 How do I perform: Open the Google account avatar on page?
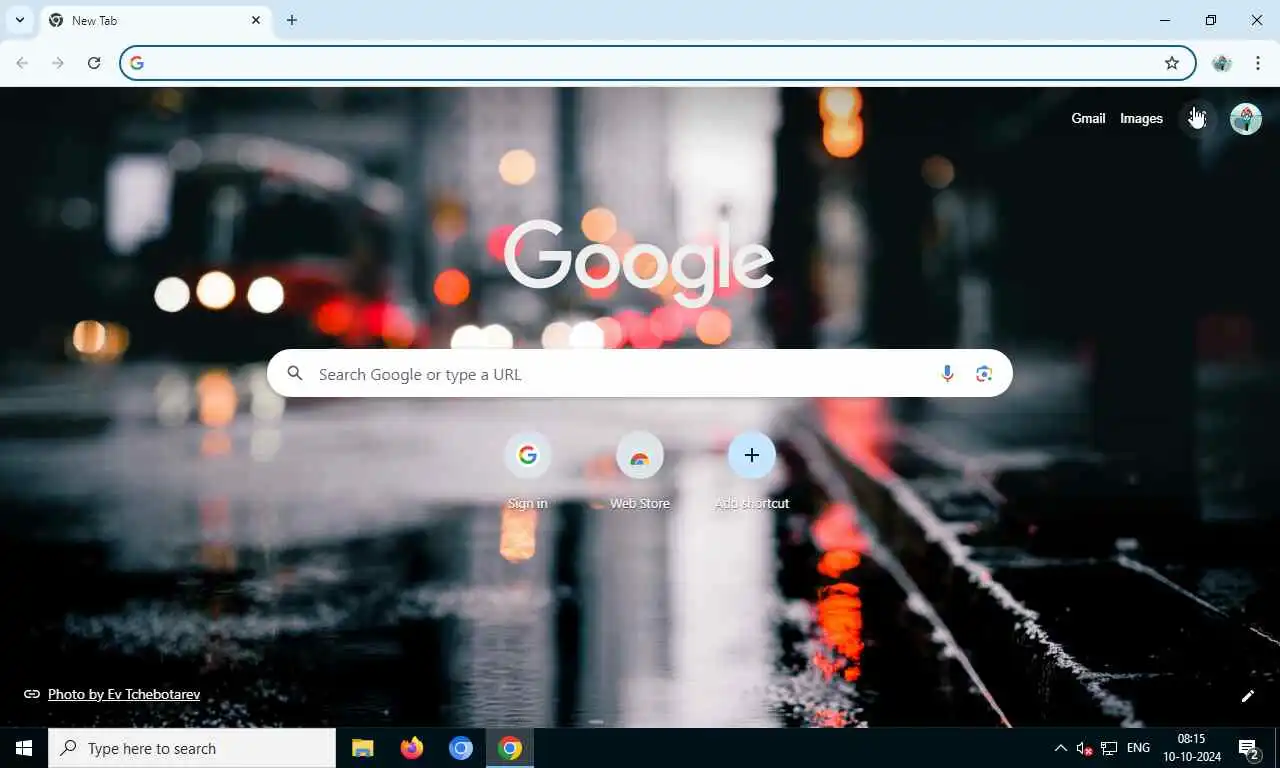(x=1246, y=118)
